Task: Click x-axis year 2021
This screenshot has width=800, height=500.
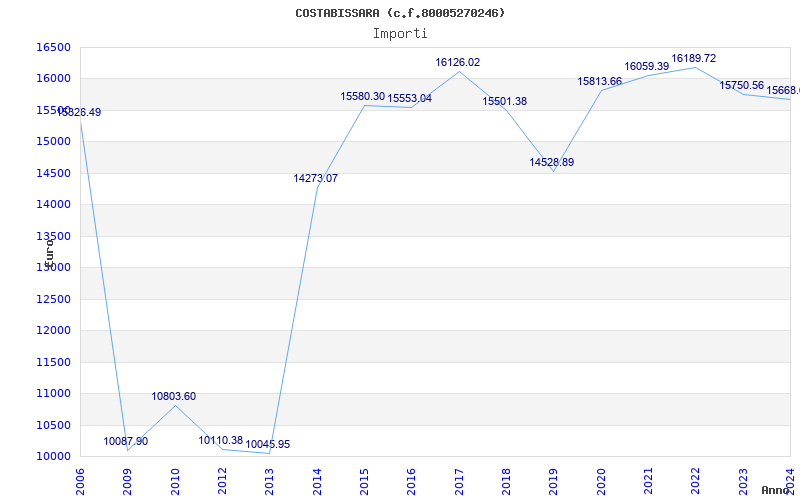Action: [648, 481]
